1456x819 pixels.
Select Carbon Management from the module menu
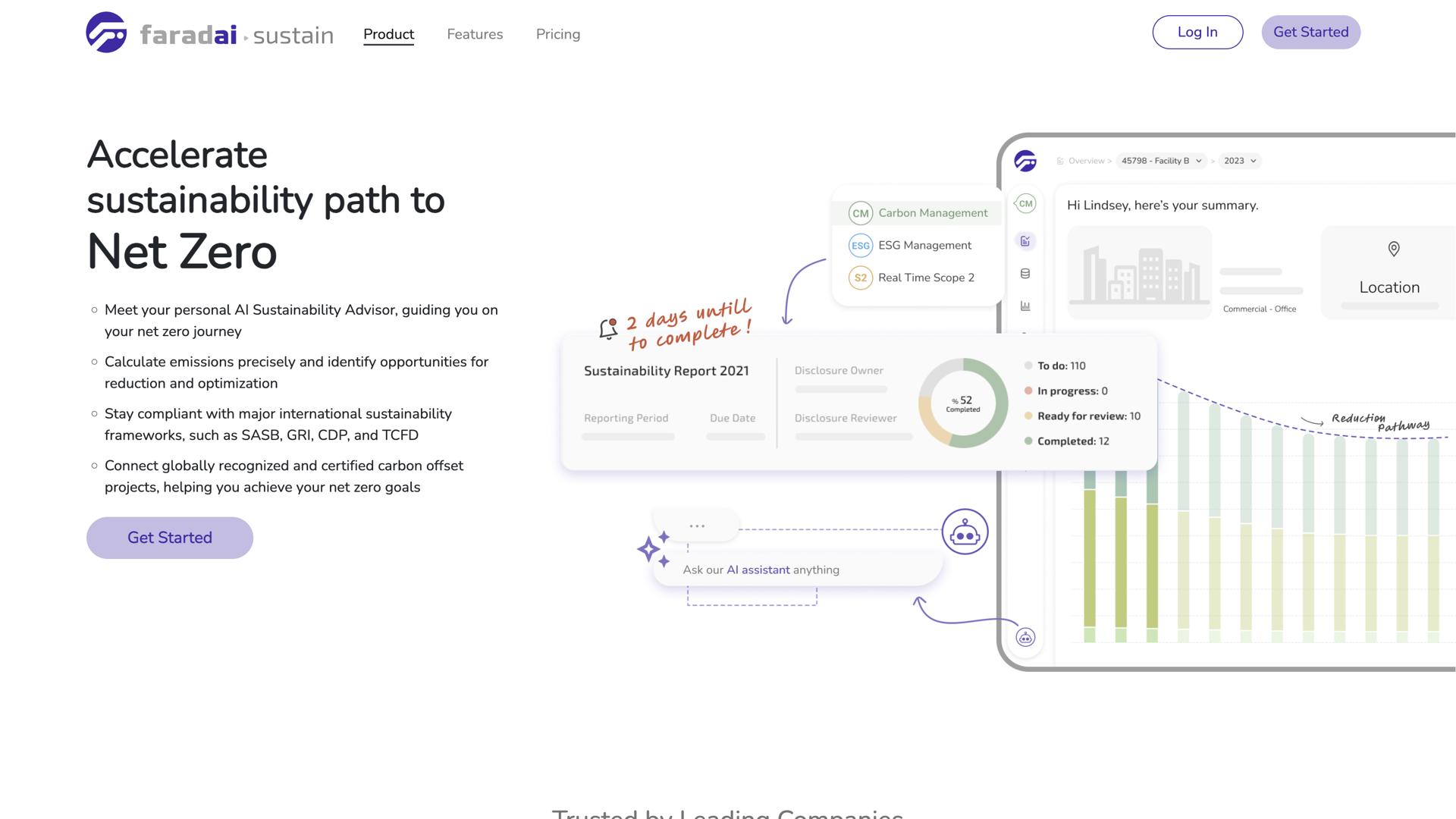click(918, 213)
